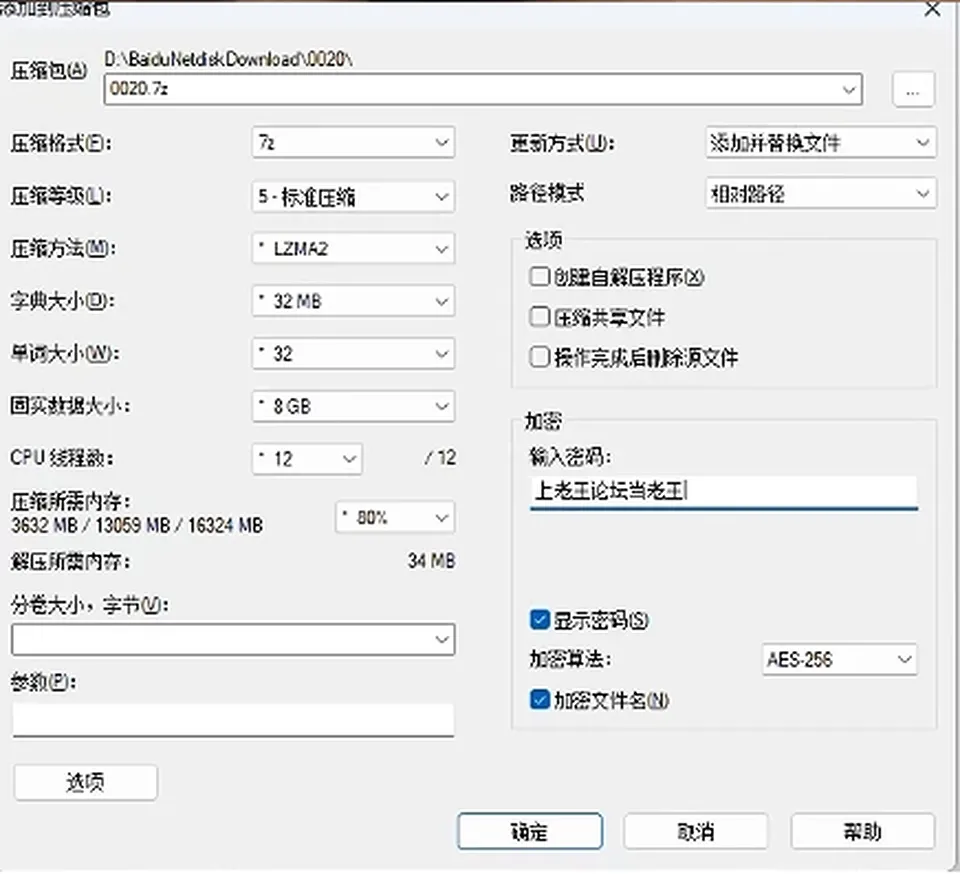Open help with the 帮助 button

(x=863, y=831)
